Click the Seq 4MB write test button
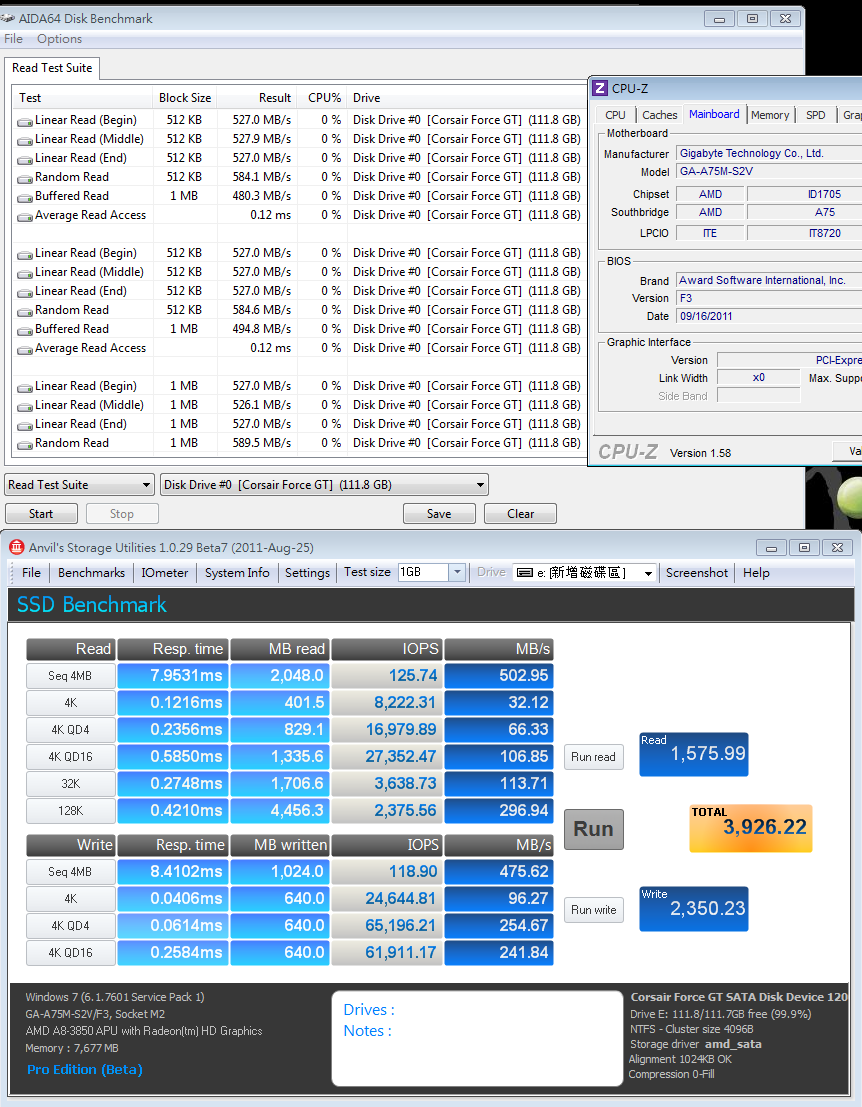The height and width of the screenshot is (1107, 862). click(71, 872)
